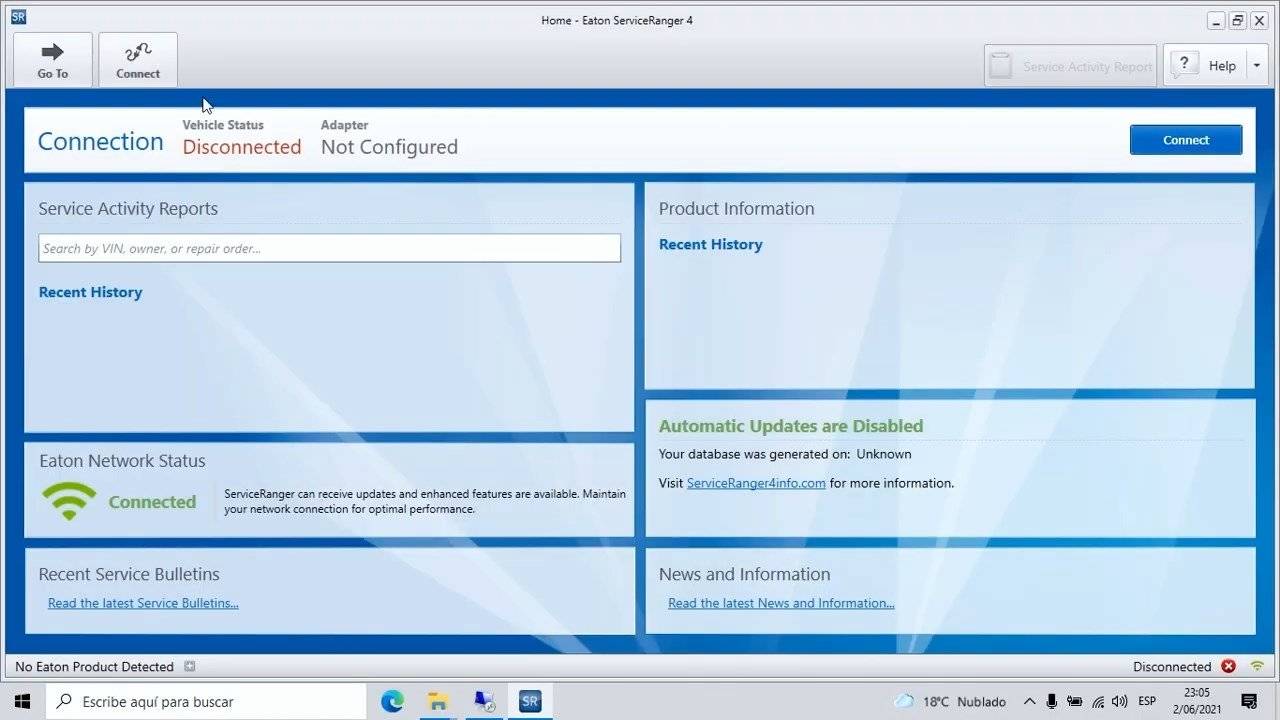1280x720 pixels.
Task: Click the Disconnected text in status bar
Action: (x=1172, y=666)
